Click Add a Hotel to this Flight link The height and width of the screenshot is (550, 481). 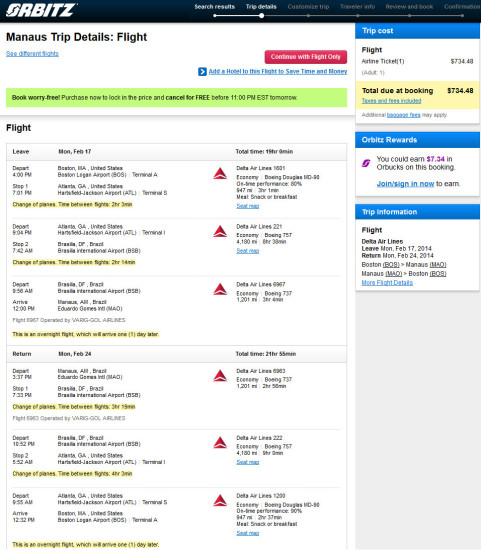click(278, 72)
